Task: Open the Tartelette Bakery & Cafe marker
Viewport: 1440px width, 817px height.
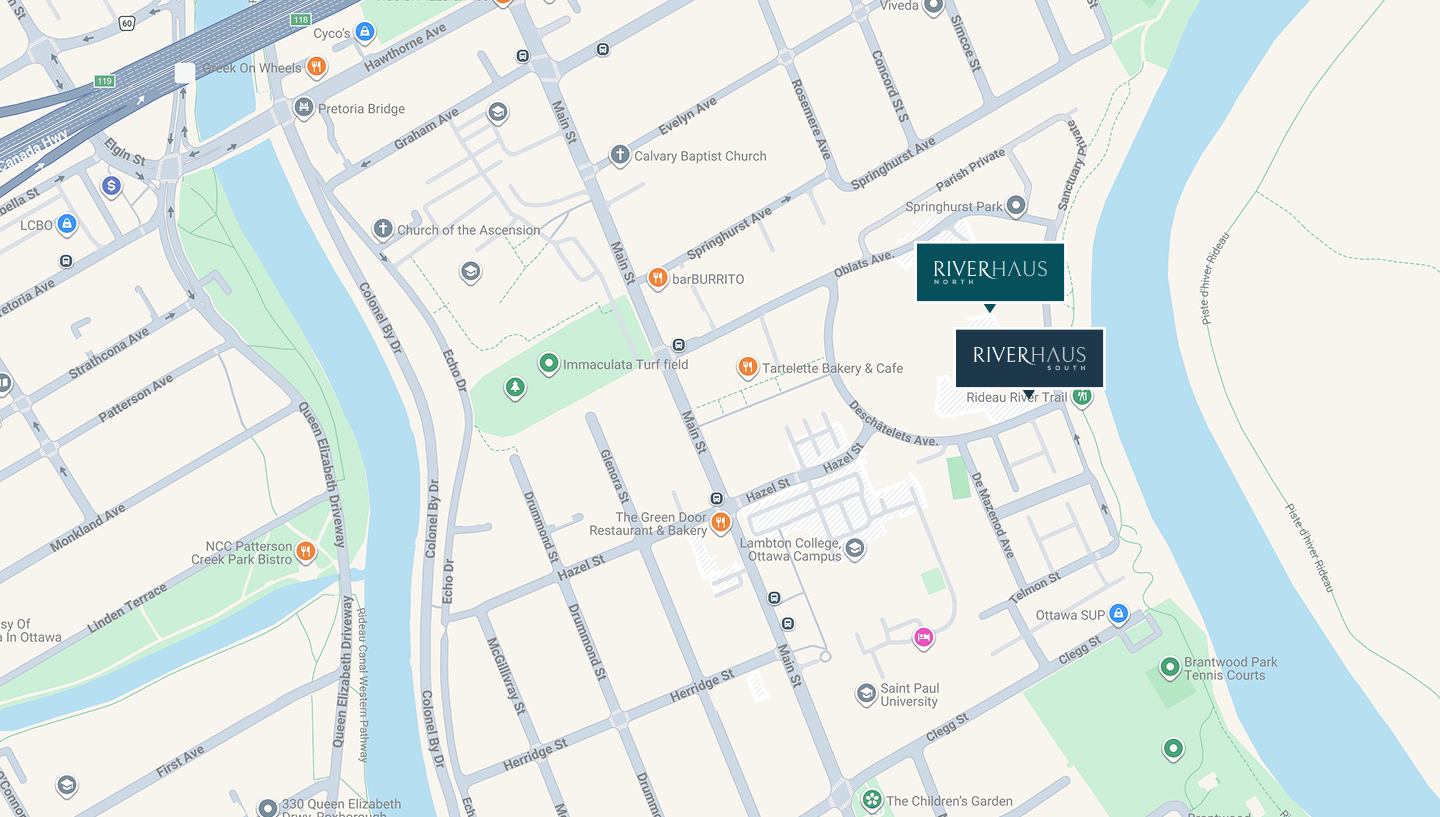Action: [x=747, y=367]
